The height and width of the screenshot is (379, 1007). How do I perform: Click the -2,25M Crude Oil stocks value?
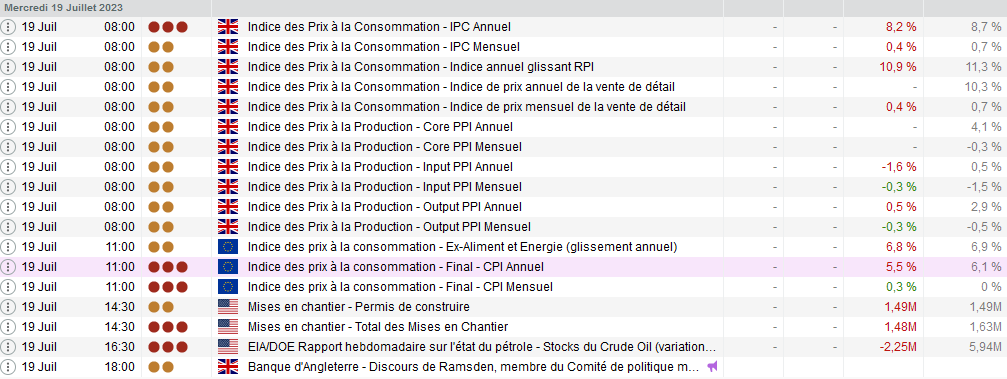tap(898, 347)
